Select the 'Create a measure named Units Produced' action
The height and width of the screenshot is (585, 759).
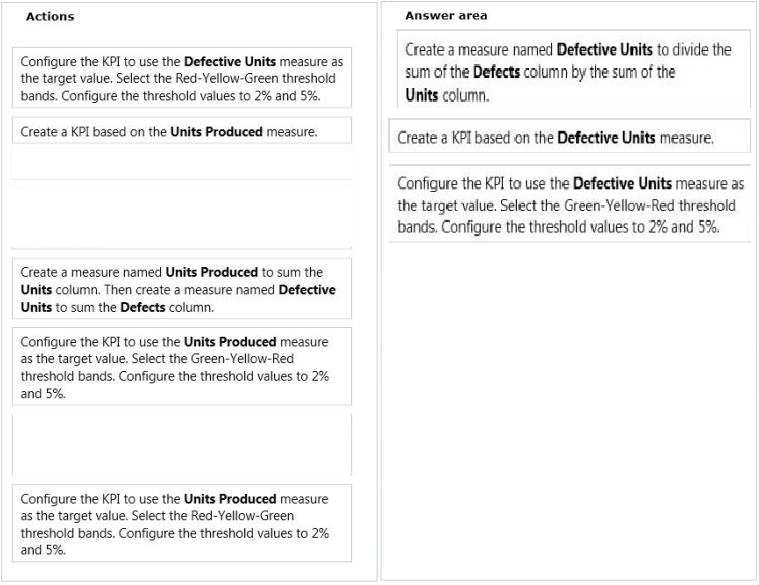click(182, 289)
